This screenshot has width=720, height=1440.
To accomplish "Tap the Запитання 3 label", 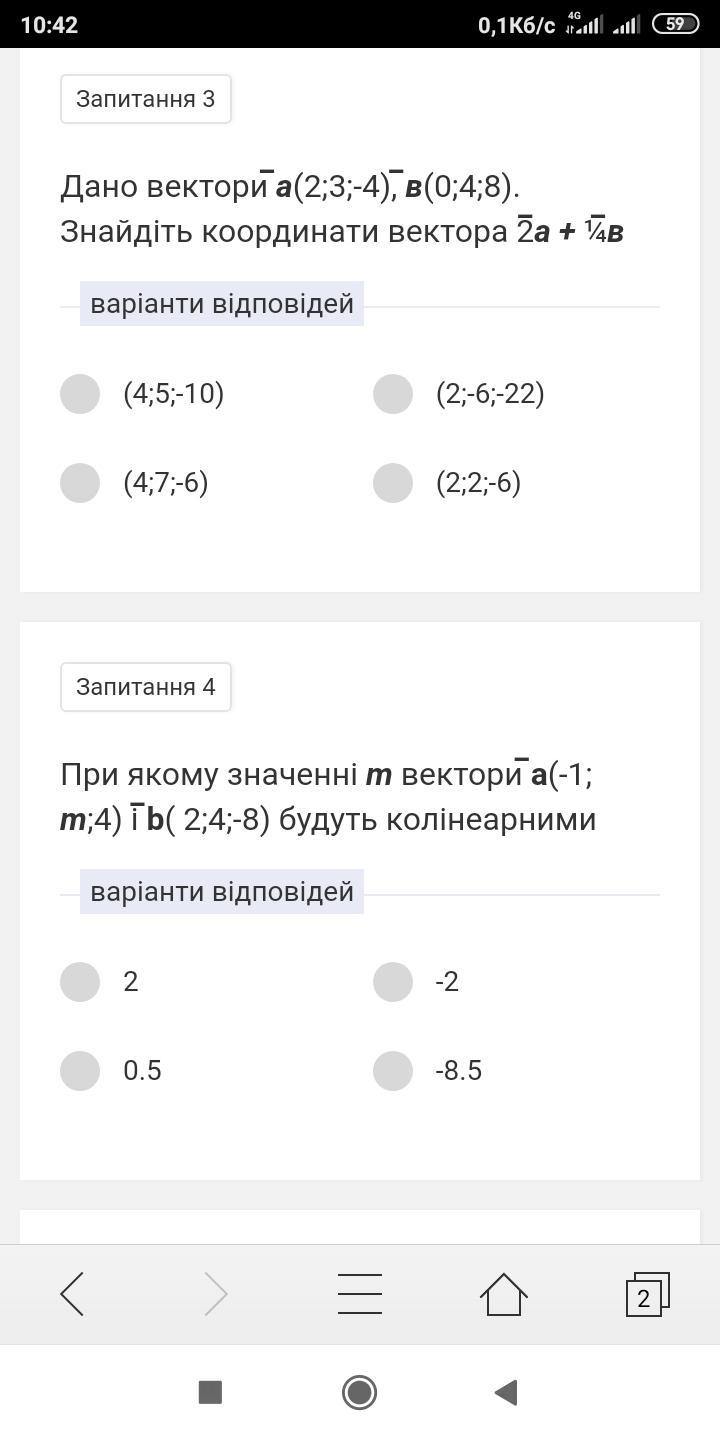I will 146,99.
